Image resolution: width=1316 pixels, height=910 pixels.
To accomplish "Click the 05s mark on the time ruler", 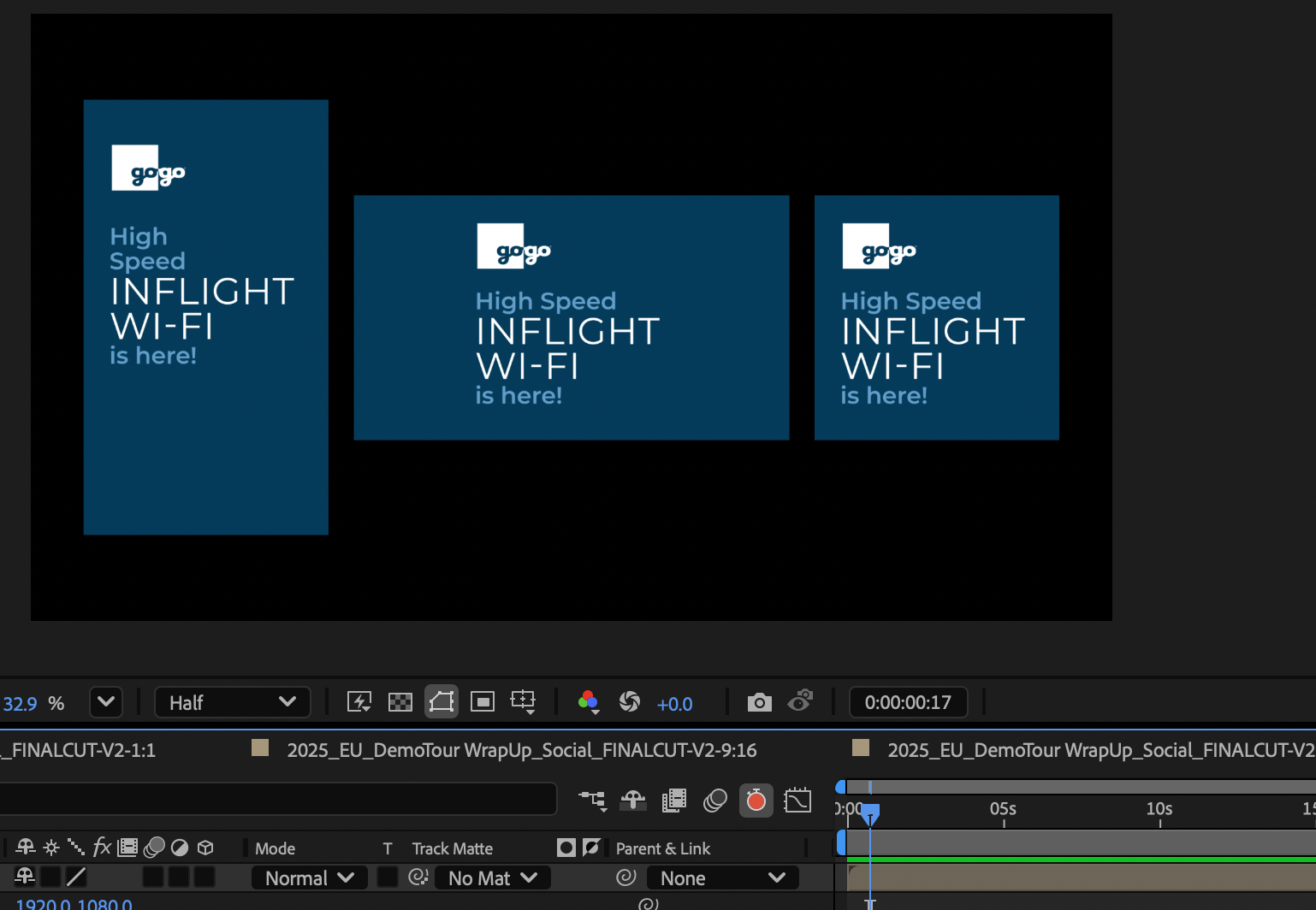I will click(1003, 808).
